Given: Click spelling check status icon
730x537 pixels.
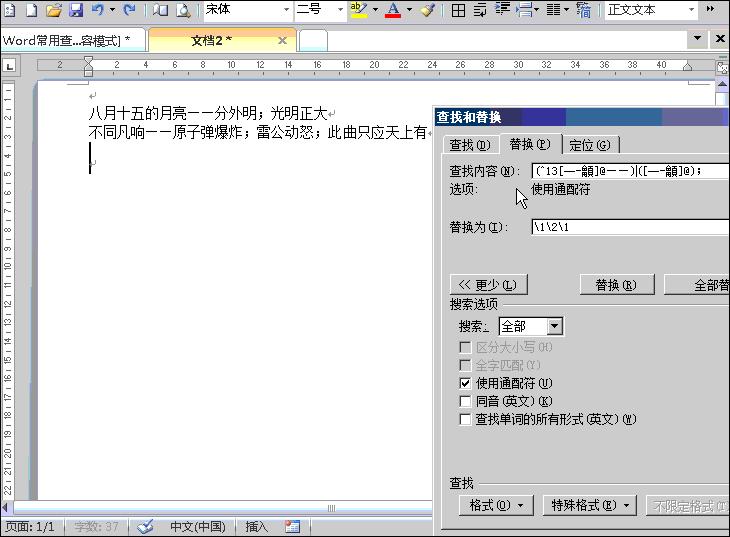Looking at the screenshot, I should click(145, 527).
